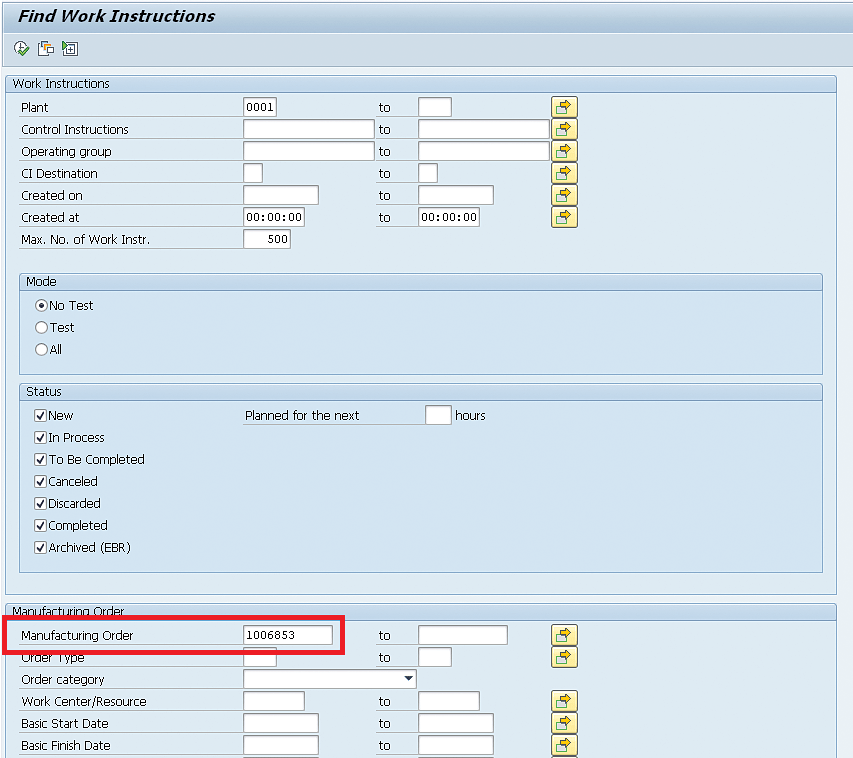The width and height of the screenshot is (853, 758).
Task: Select the All mode radio button
Action: [x=42, y=349]
